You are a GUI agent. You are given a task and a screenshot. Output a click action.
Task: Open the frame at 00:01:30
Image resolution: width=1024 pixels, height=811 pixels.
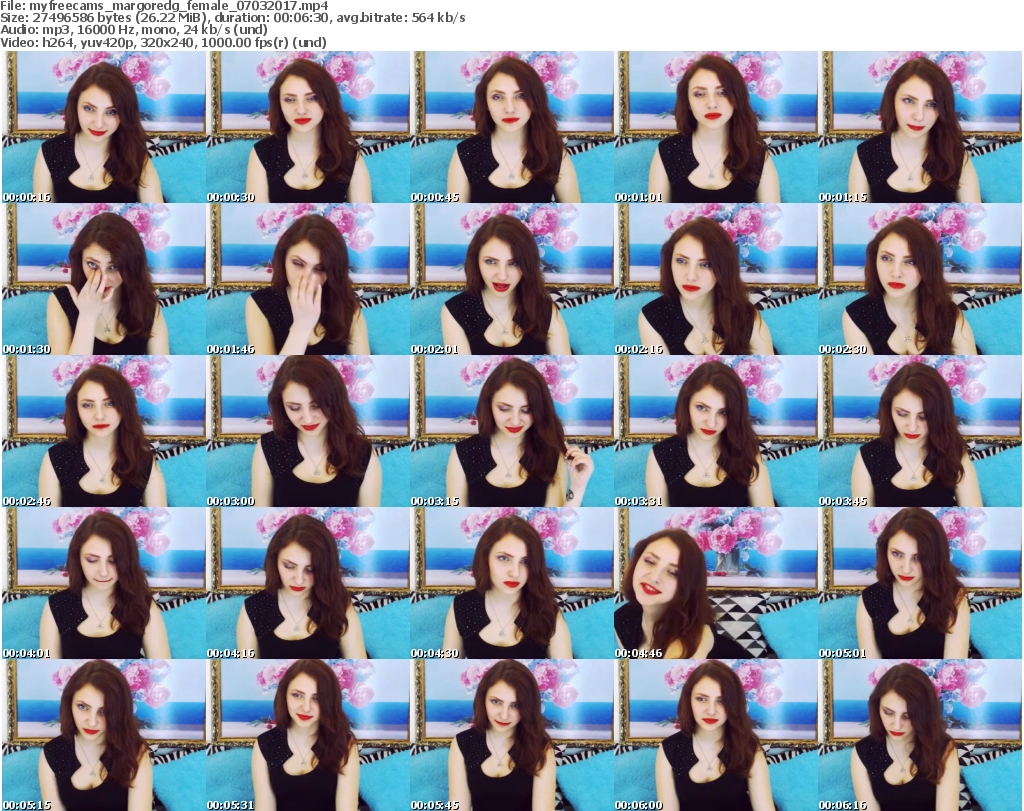104,279
